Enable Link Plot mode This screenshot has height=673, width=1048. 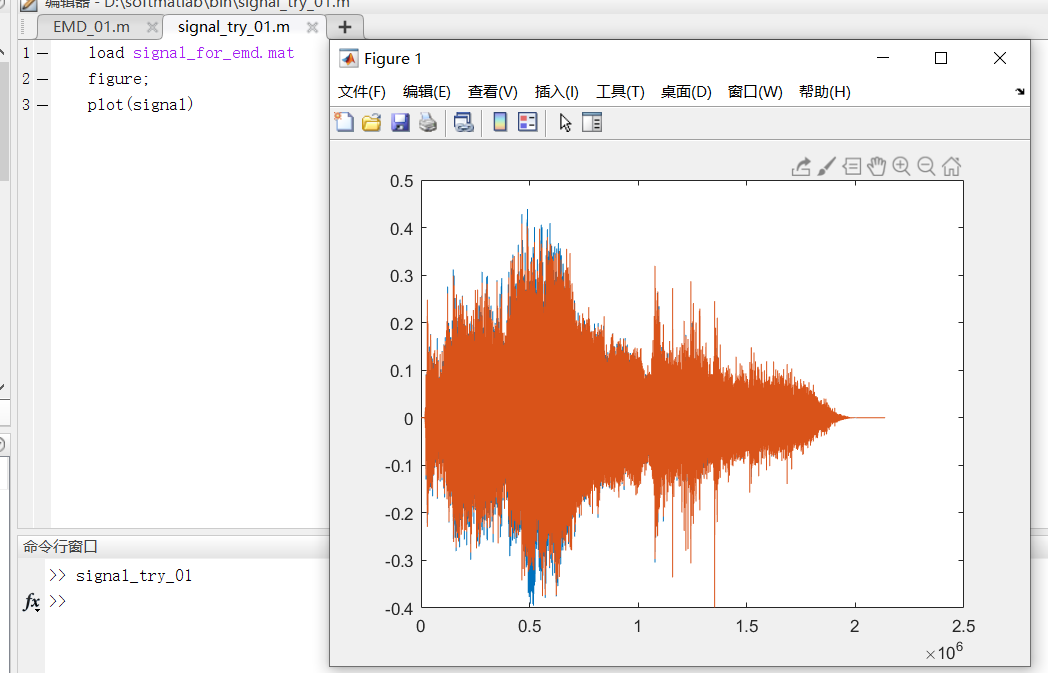462,122
